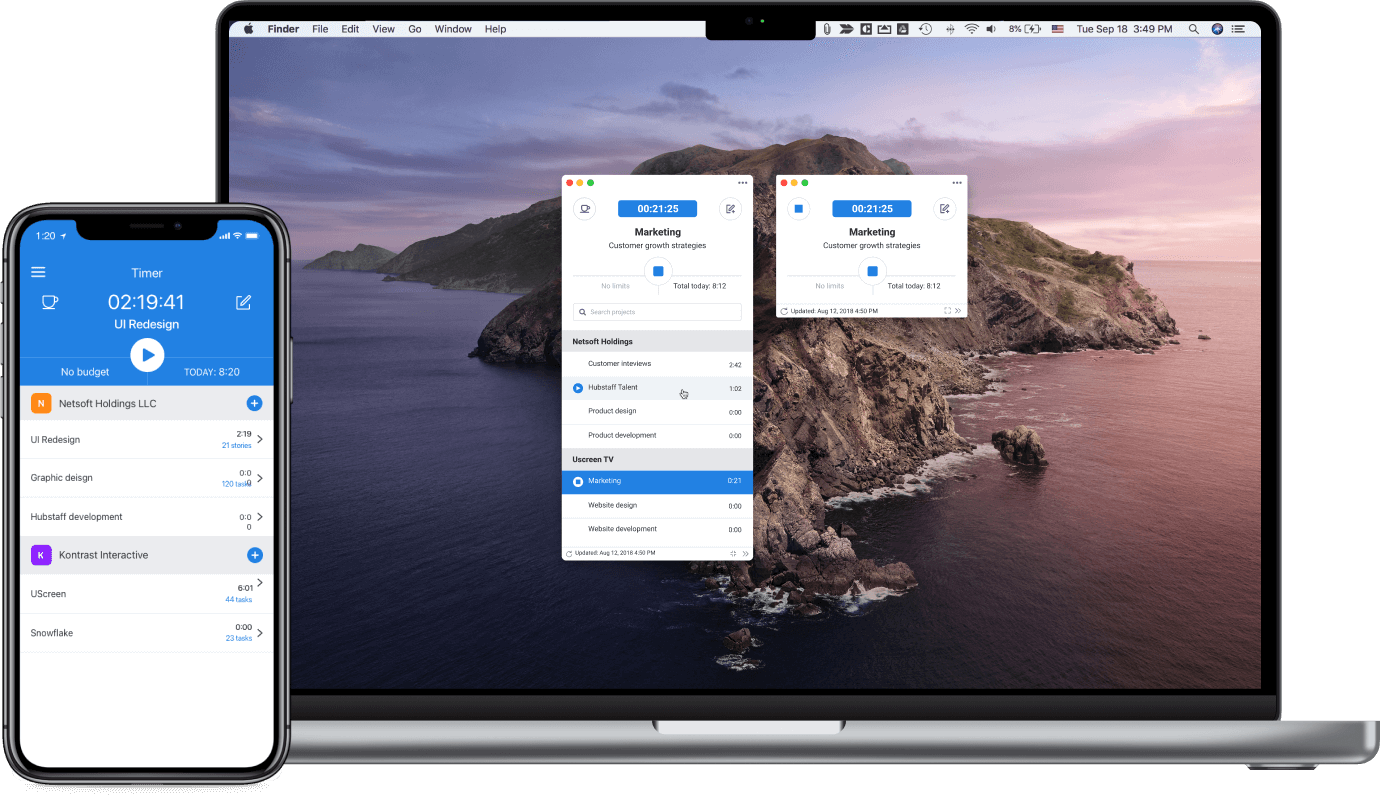1380x800 pixels.
Task: Open the Finder menu
Action: point(283,29)
